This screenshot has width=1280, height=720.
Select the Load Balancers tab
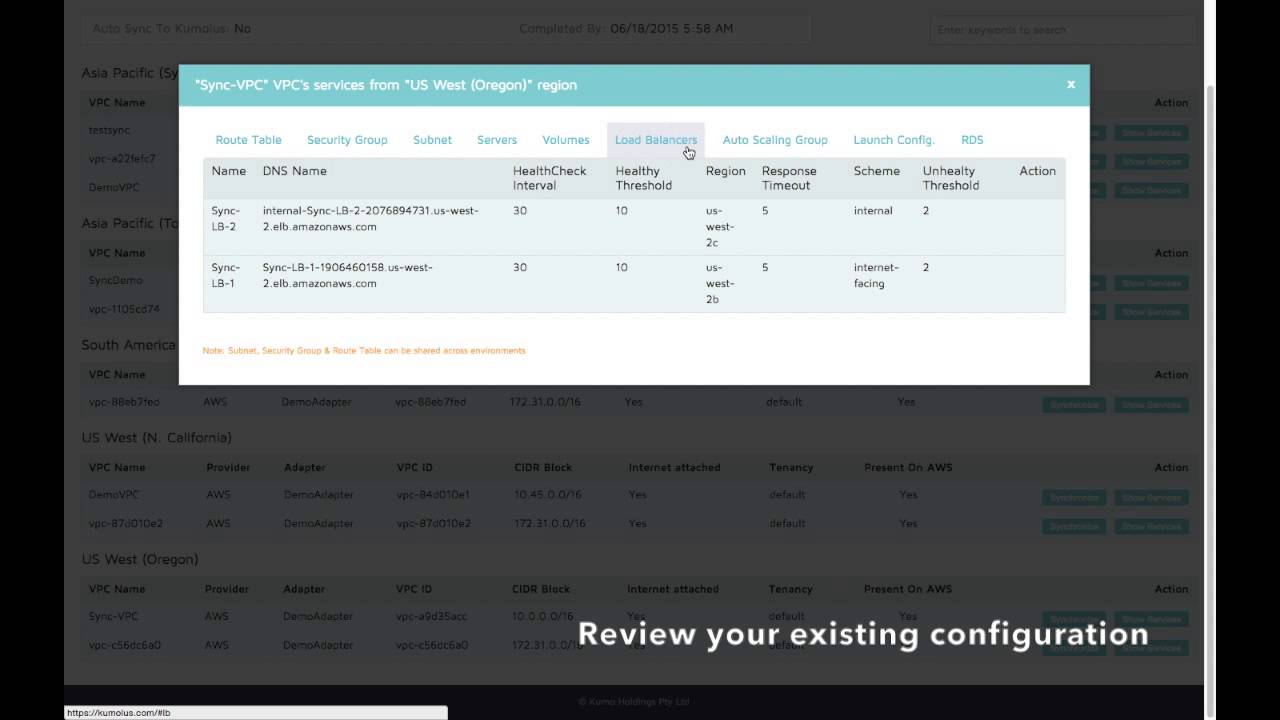pos(656,140)
